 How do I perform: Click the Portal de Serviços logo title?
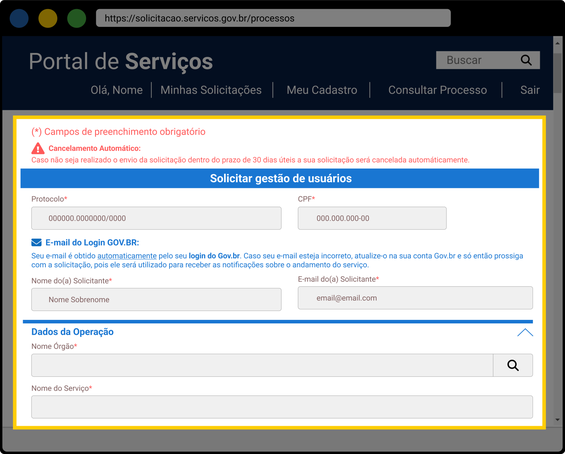pos(121,62)
